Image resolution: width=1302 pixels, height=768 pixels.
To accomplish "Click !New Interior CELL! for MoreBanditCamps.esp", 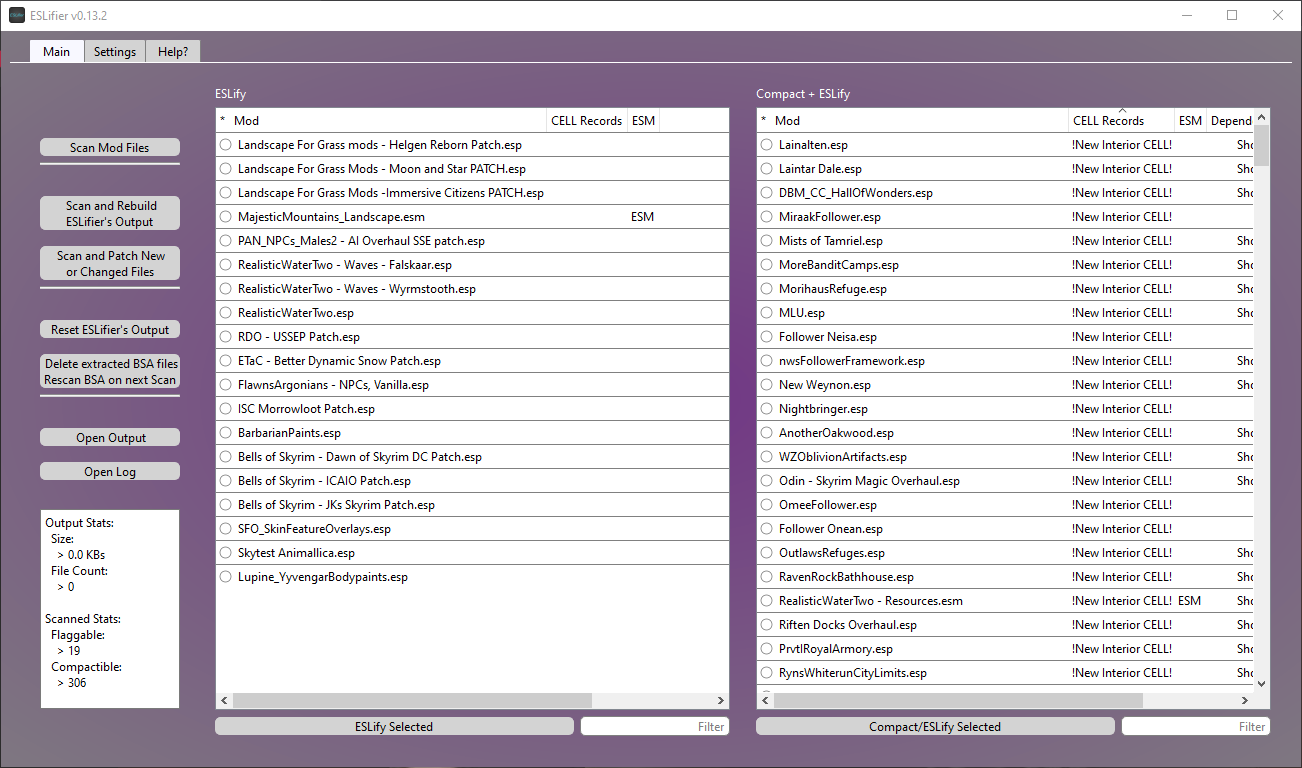I will pos(1121,265).
